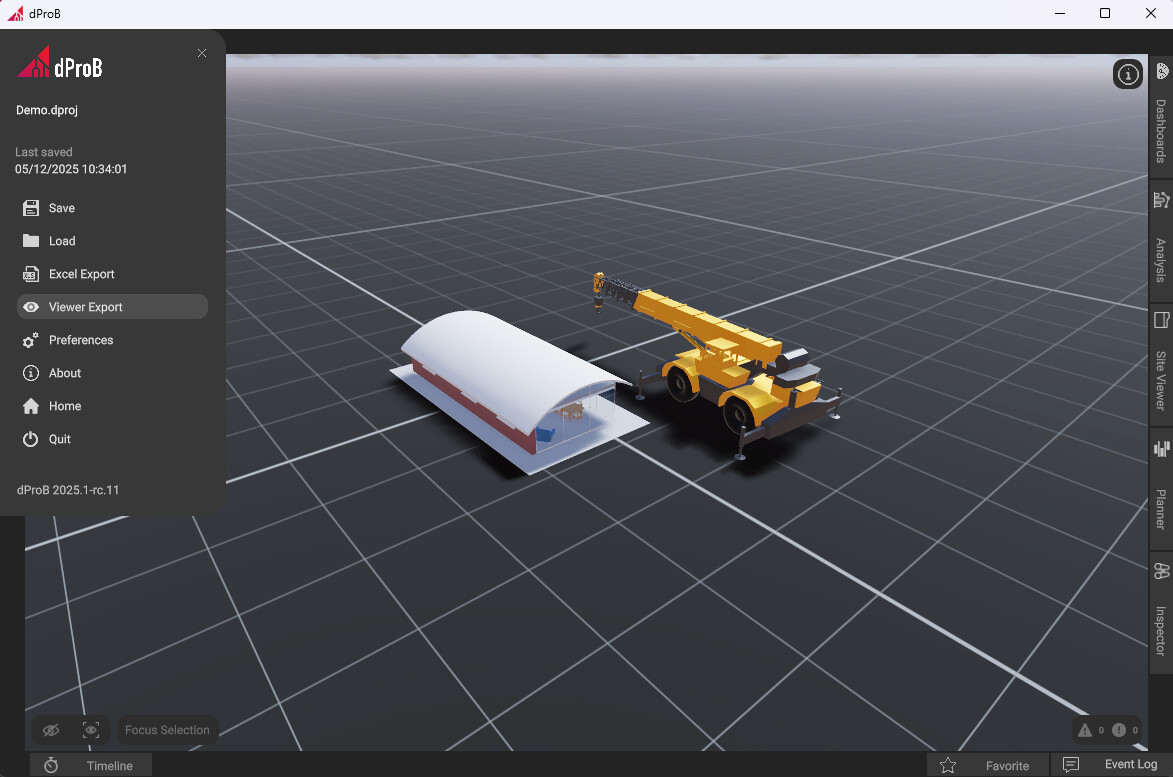
Task: Click the Save floppy disk icon
Action: click(31, 208)
